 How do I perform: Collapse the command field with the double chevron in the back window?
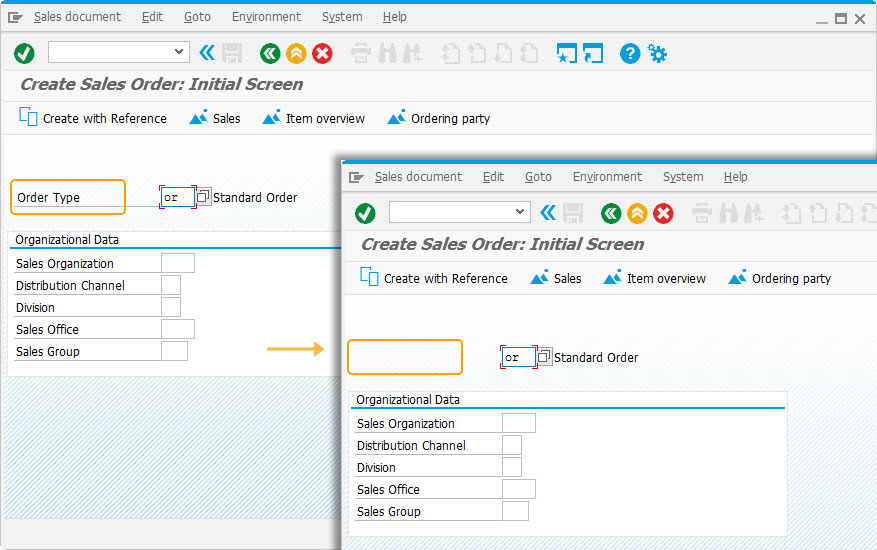pos(207,53)
